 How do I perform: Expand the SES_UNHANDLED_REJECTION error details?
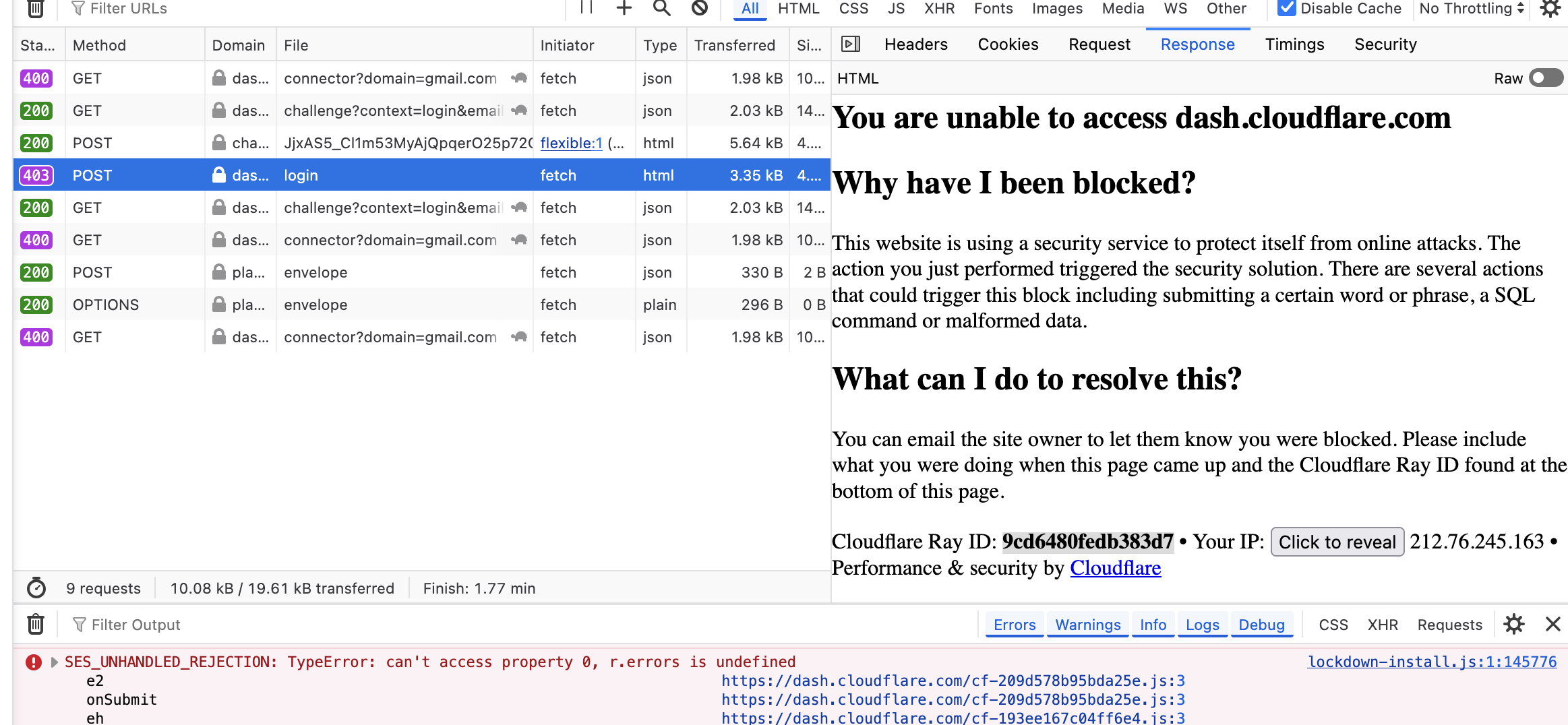54,662
